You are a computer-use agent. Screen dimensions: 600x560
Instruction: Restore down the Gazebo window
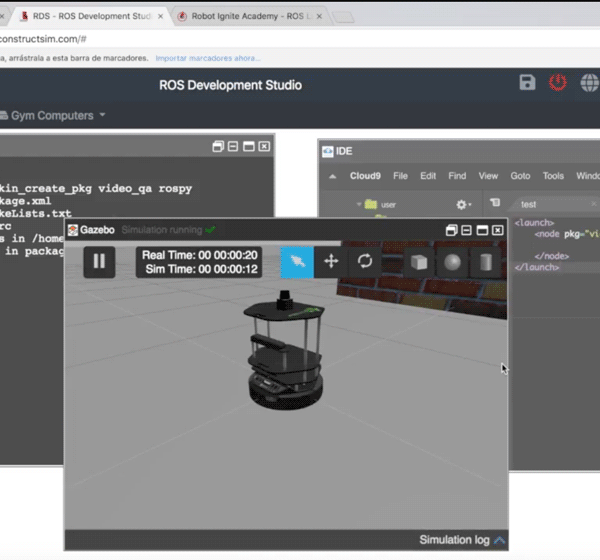[452, 230]
